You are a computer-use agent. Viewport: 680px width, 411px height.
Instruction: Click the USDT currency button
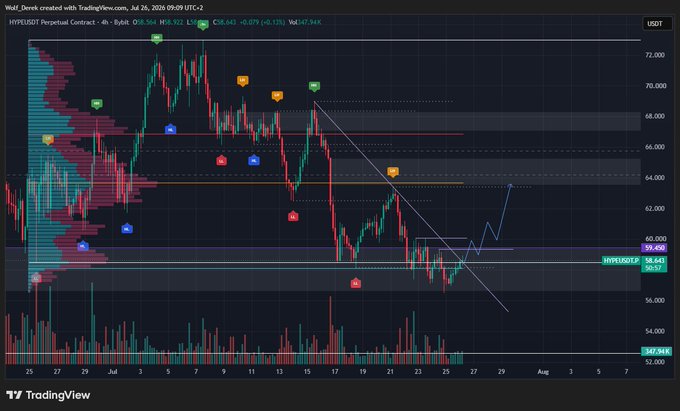point(655,23)
